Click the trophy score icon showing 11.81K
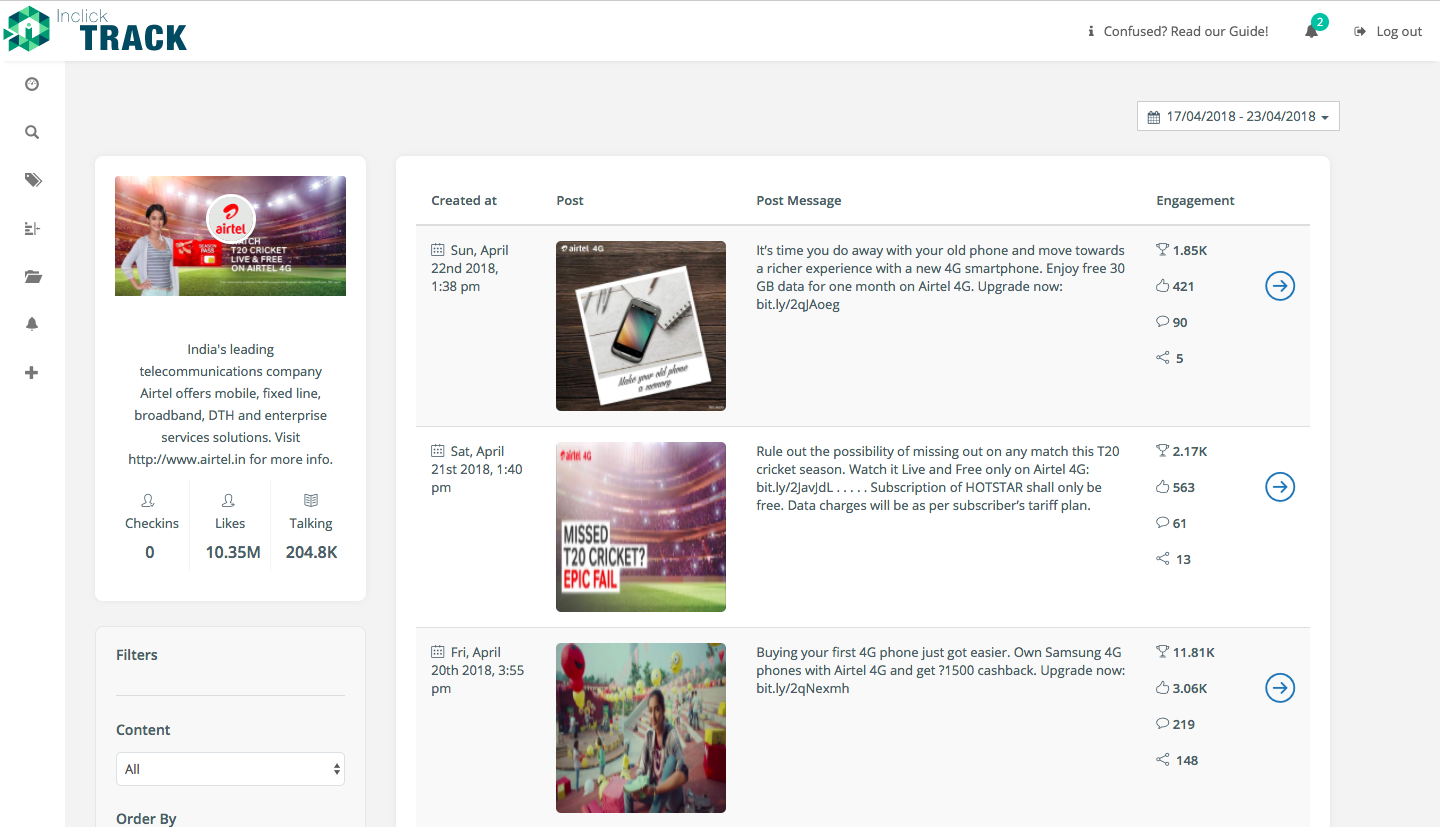This screenshot has height=827, width=1440. pos(1162,652)
